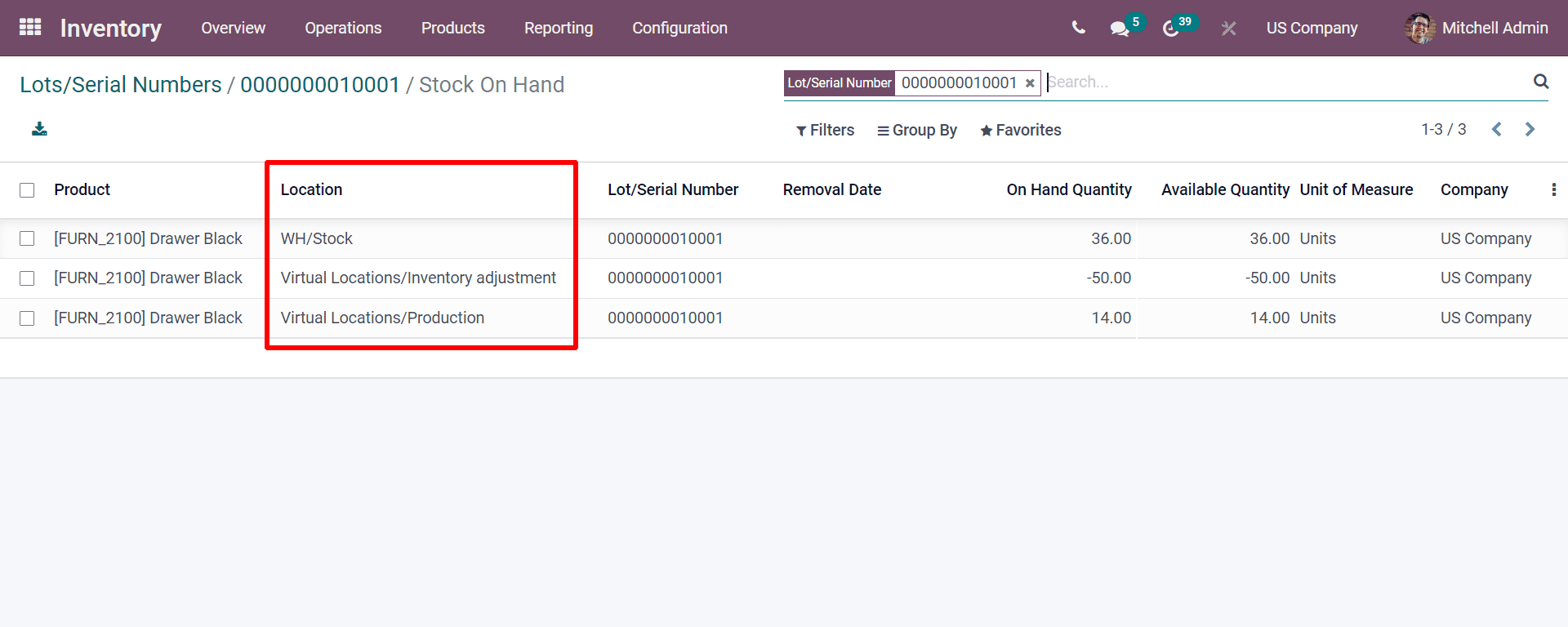Check the WH/Stock row checkbox
The width and height of the screenshot is (1568, 627).
point(27,238)
